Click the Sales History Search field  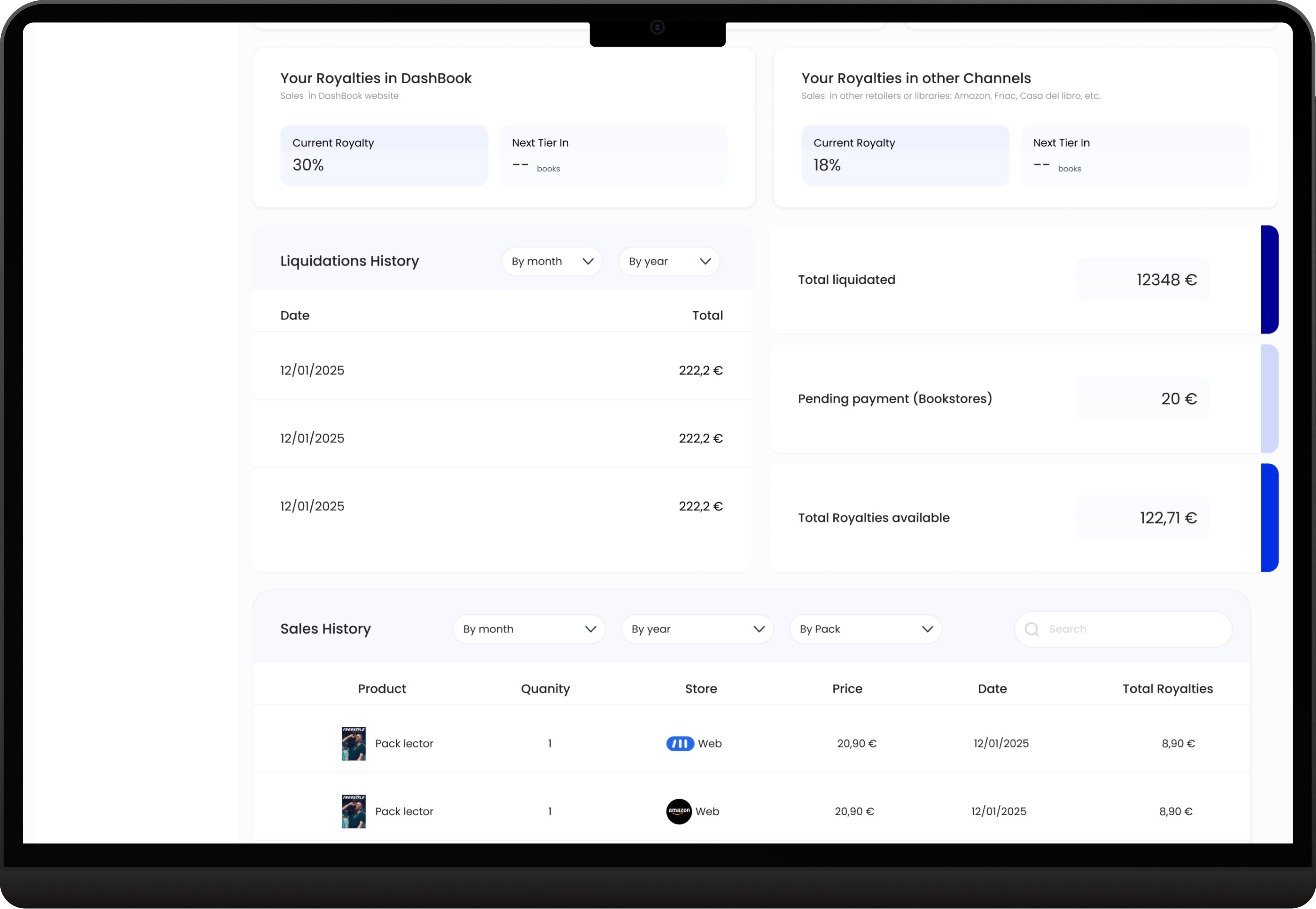point(1133,629)
